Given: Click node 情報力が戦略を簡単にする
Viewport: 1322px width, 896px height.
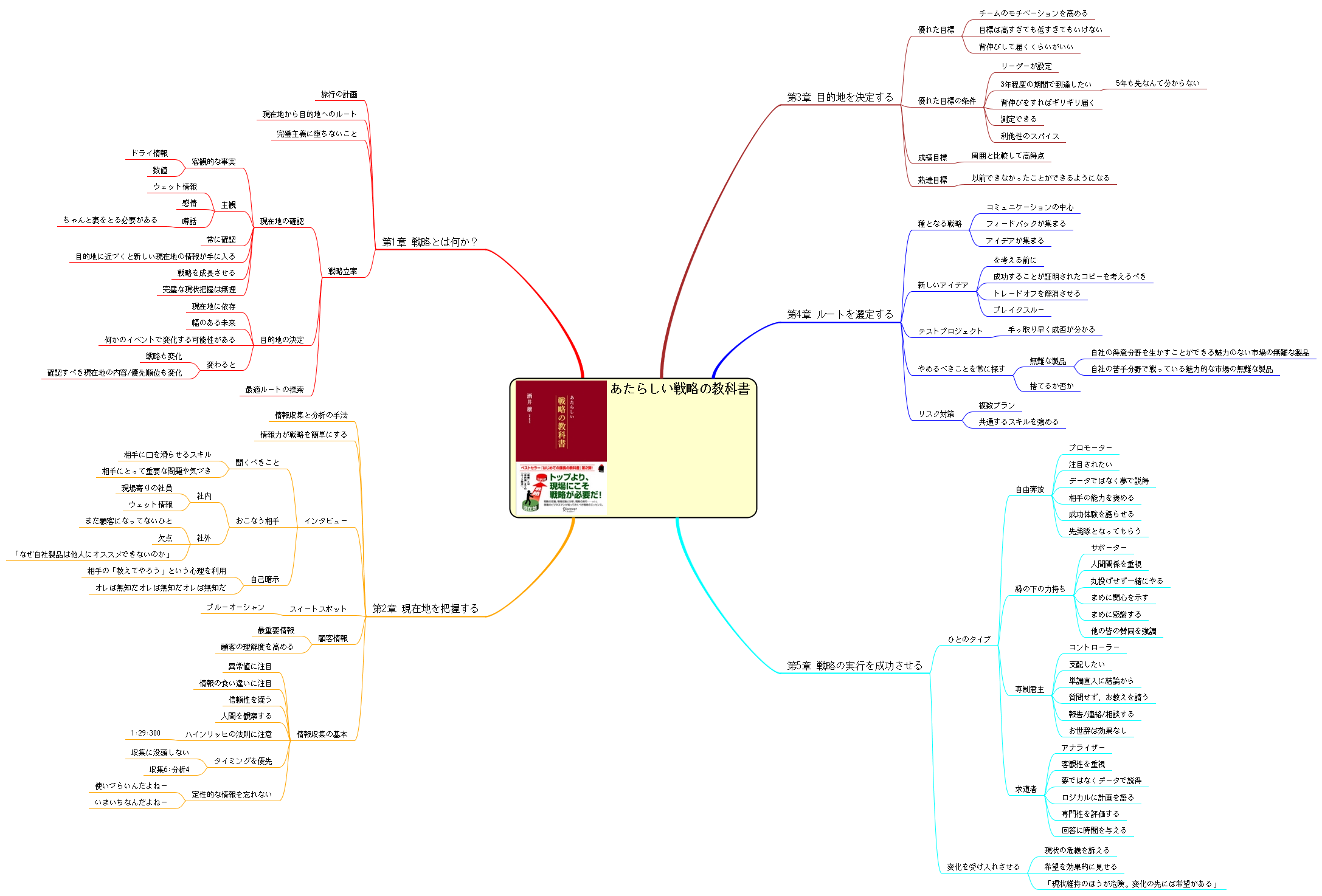Looking at the screenshot, I should (303, 435).
